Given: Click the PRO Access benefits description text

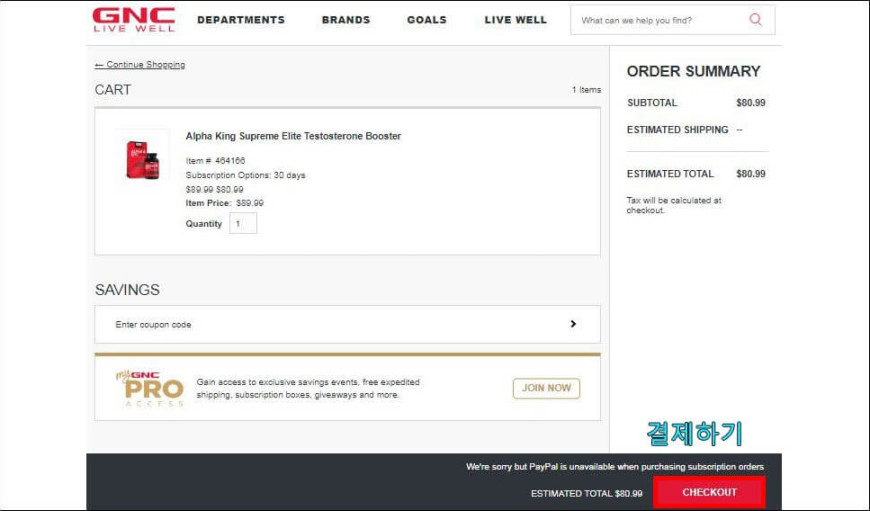Looking at the screenshot, I should pos(308,388).
